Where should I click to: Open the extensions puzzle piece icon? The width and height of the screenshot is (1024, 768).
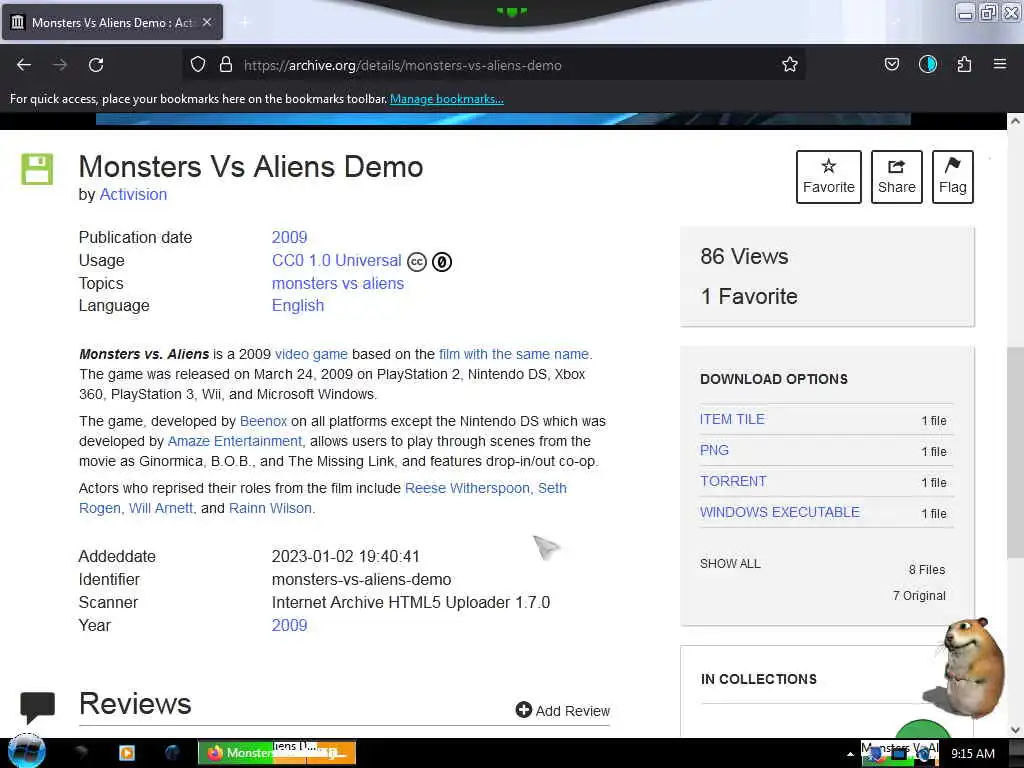click(x=964, y=65)
